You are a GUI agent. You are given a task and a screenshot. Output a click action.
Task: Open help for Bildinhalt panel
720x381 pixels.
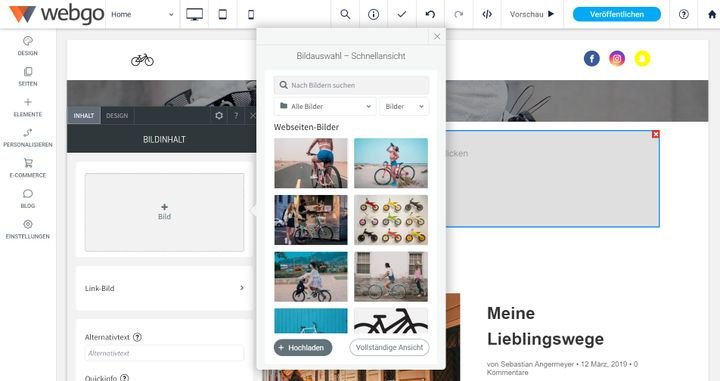click(236, 116)
